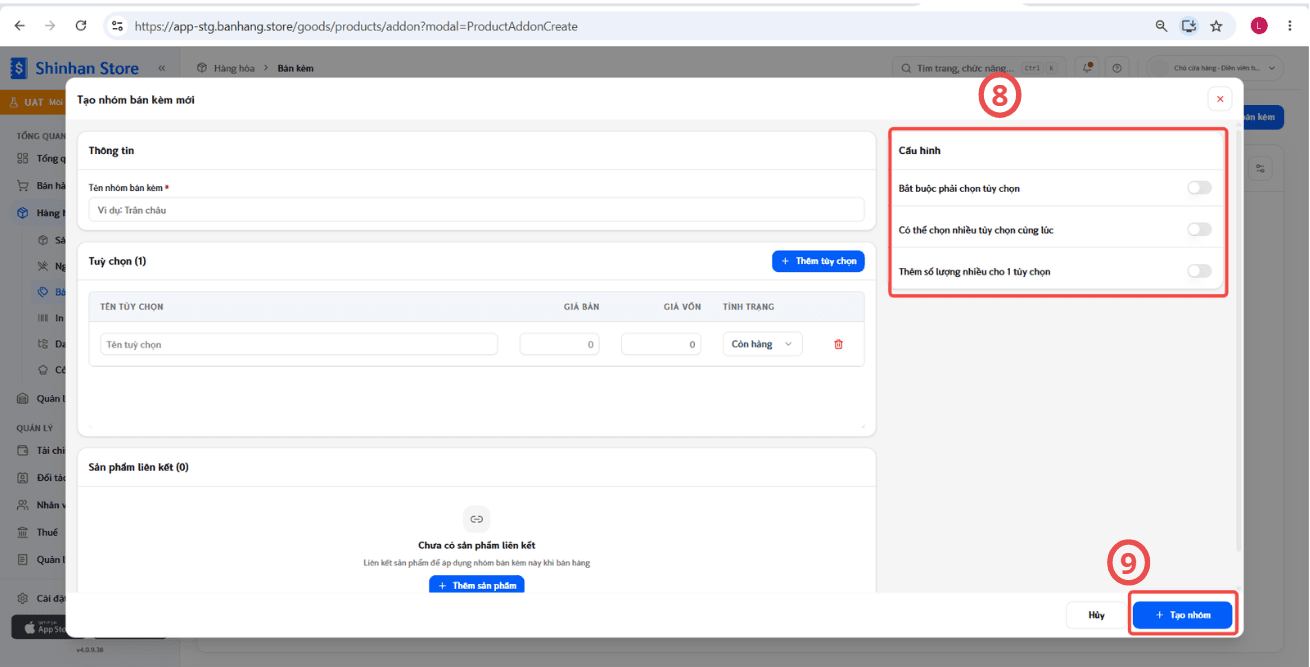Cancel with the Hủy button
This screenshot has width=1310, height=667.
(1097, 615)
